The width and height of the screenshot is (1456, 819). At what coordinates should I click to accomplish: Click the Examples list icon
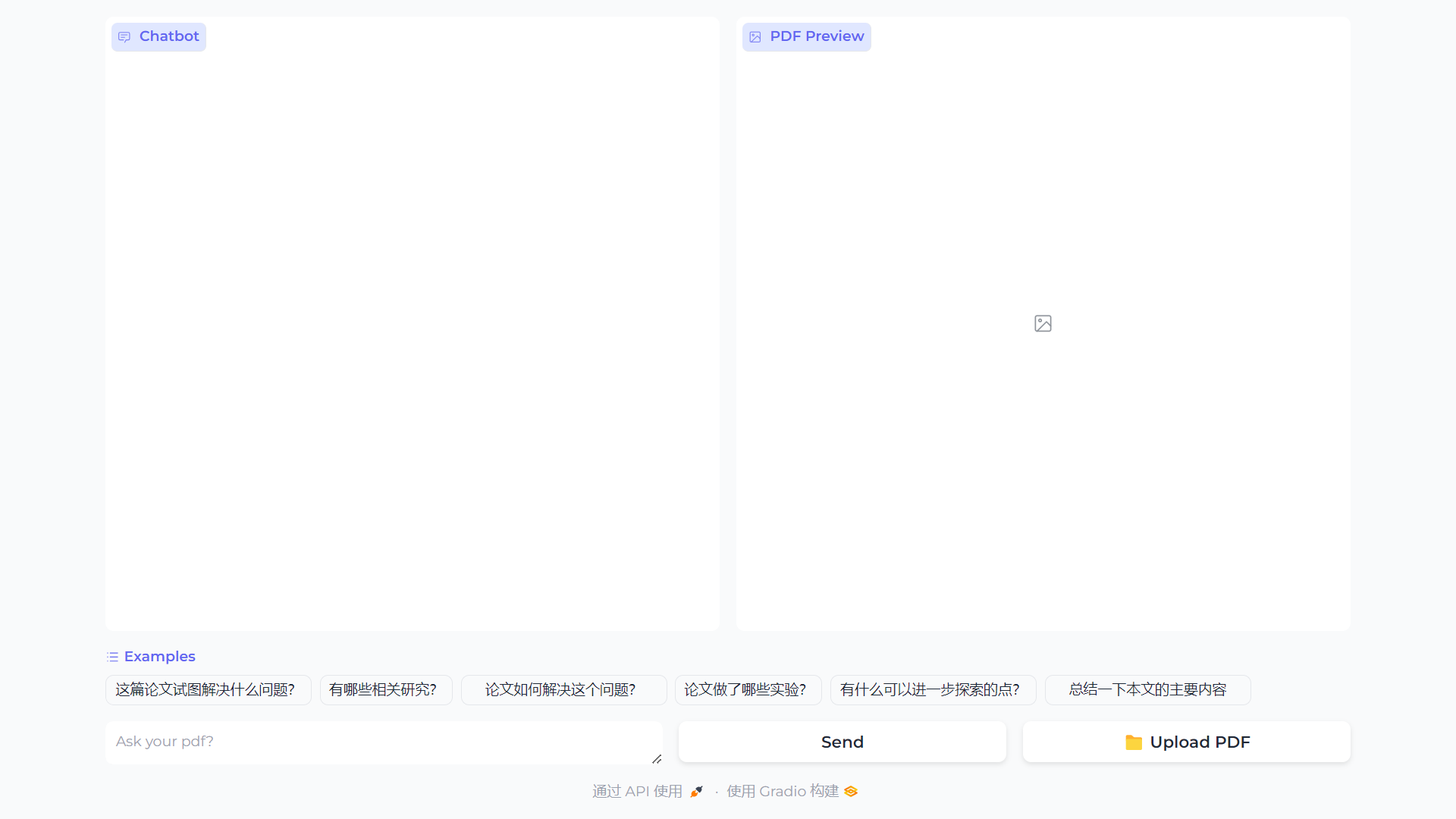pos(112,657)
